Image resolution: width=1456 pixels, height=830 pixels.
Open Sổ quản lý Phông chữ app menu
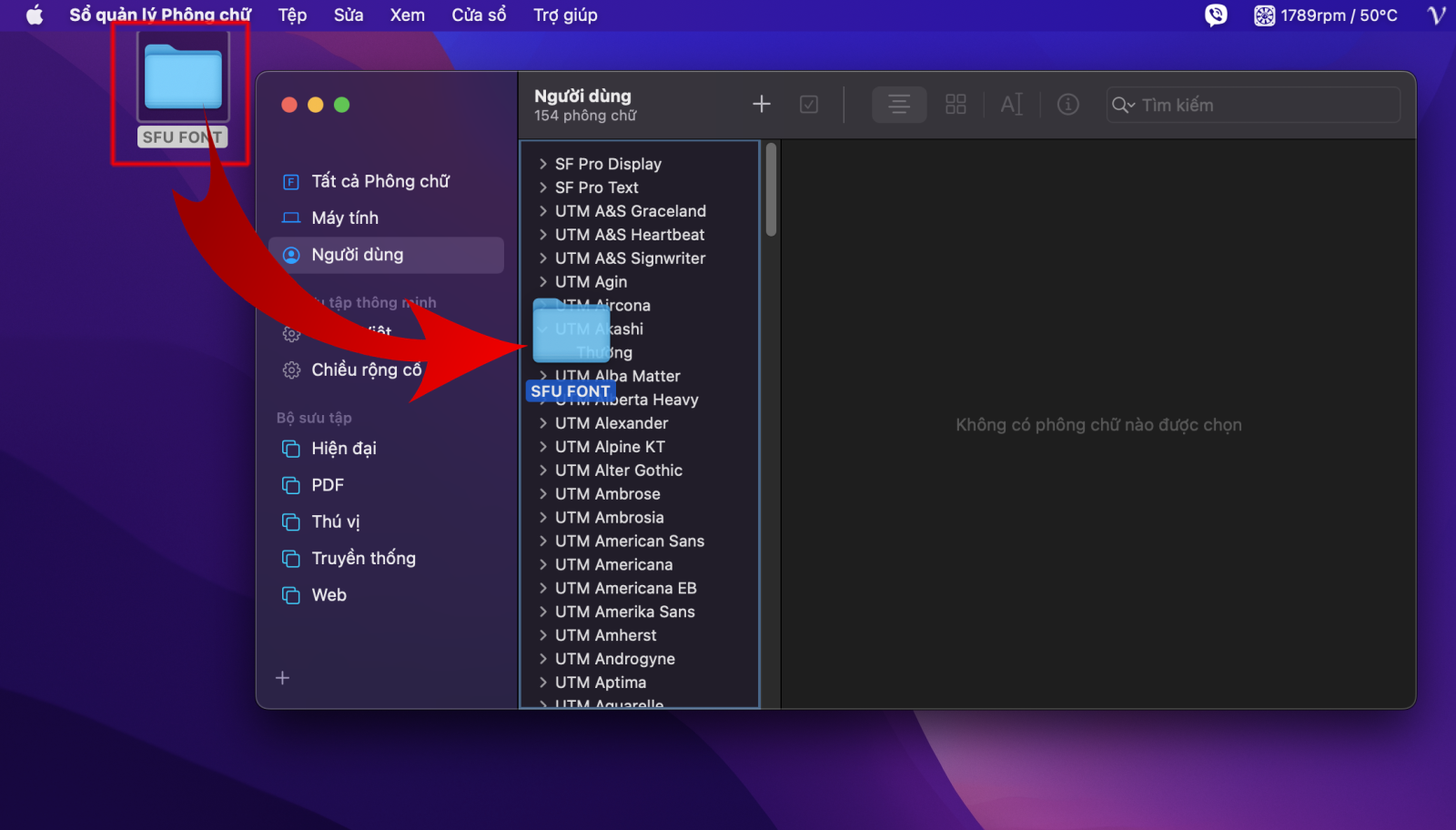(x=160, y=15)
